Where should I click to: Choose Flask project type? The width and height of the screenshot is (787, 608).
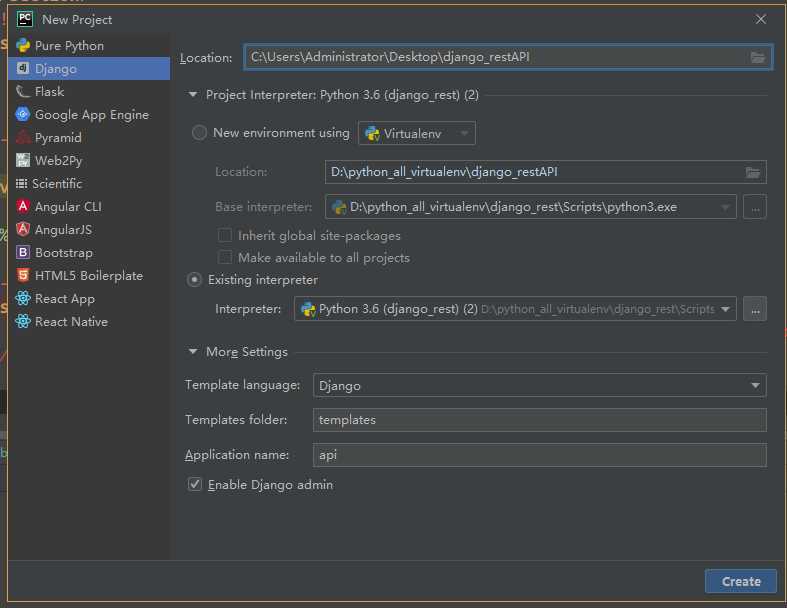click(89, 91)
